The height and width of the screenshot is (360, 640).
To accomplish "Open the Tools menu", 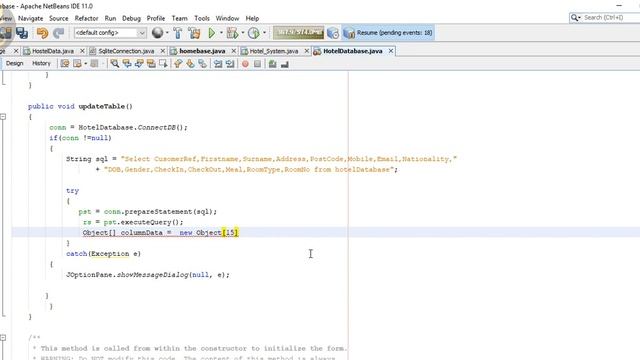I will [202, 18].
